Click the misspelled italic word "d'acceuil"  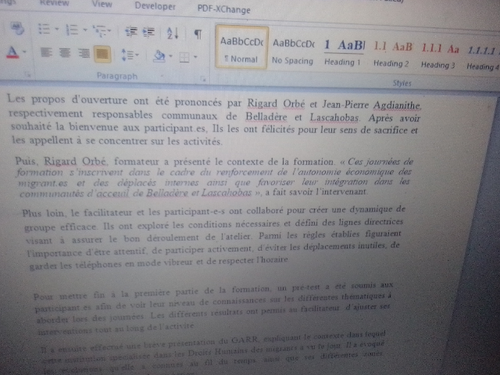(x=108, y=193)
